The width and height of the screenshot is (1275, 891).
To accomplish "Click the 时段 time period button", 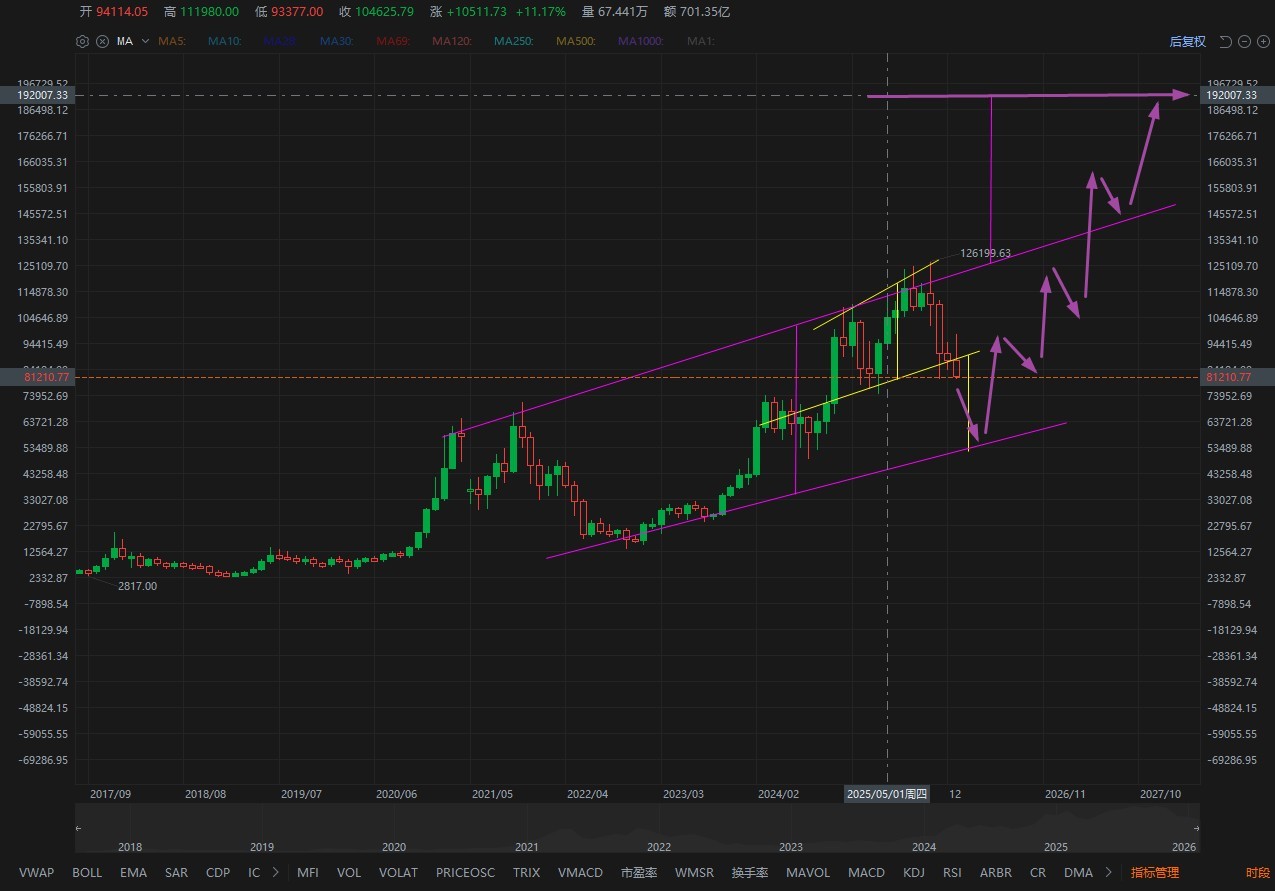I will [x=1258, y=872].
